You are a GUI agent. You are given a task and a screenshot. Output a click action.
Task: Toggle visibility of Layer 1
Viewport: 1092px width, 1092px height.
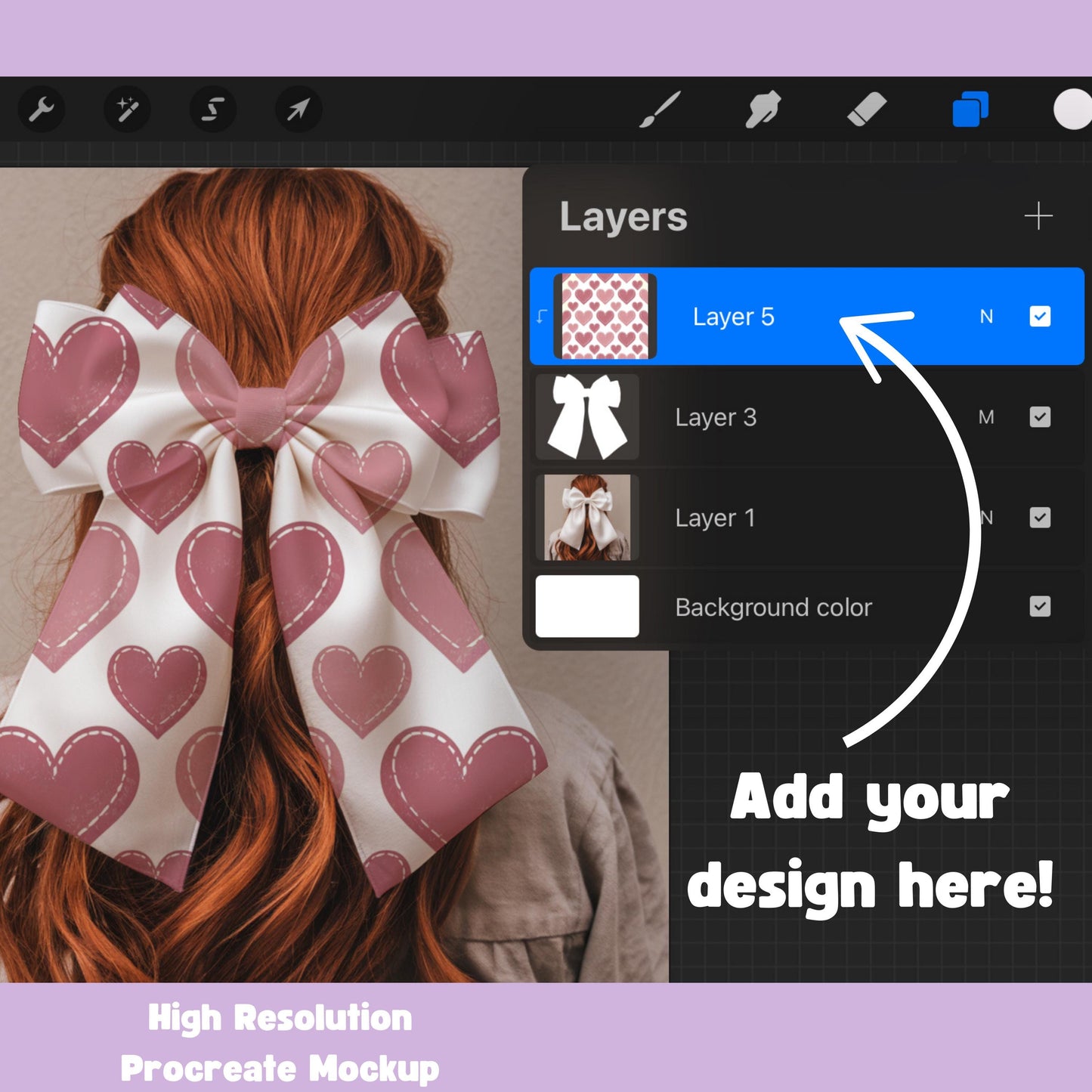coord(1041,518)
